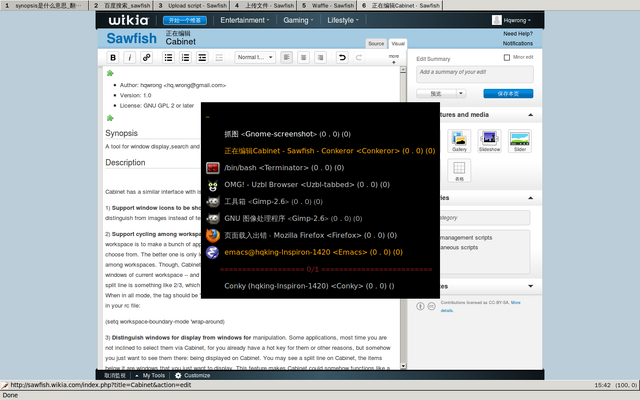This screenshot has height=400, width=640.
Task: Select Uzbl Browser icon in Cabinet list
Action: tap(213, 185)
